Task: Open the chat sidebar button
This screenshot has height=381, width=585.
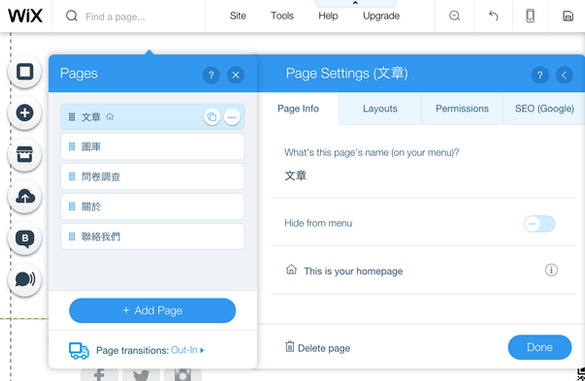Action: click(x=25, y=279)
